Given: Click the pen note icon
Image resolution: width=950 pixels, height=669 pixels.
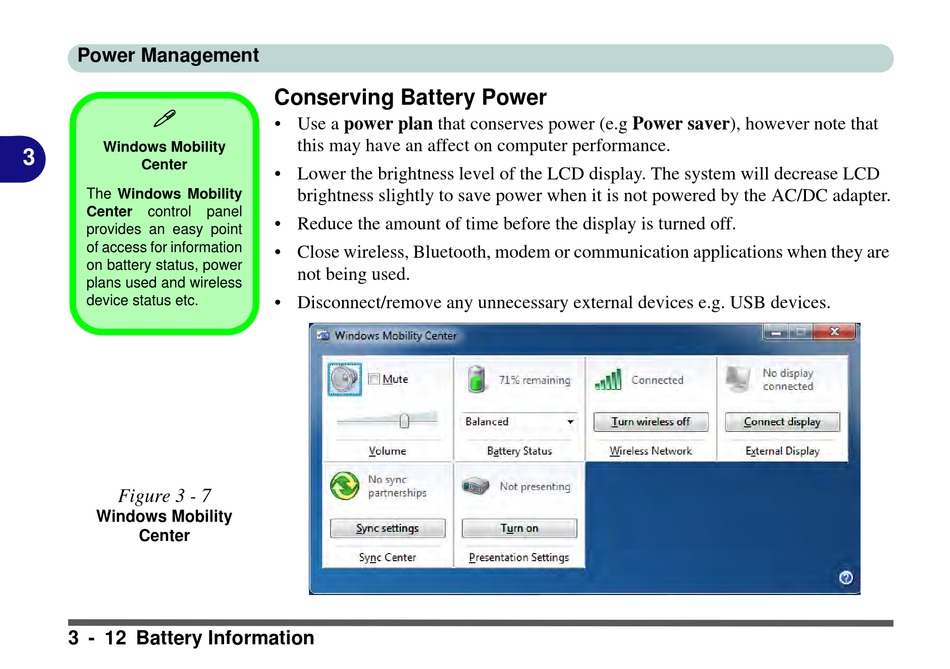Looking at the screenshot, I should coord(164,118).
